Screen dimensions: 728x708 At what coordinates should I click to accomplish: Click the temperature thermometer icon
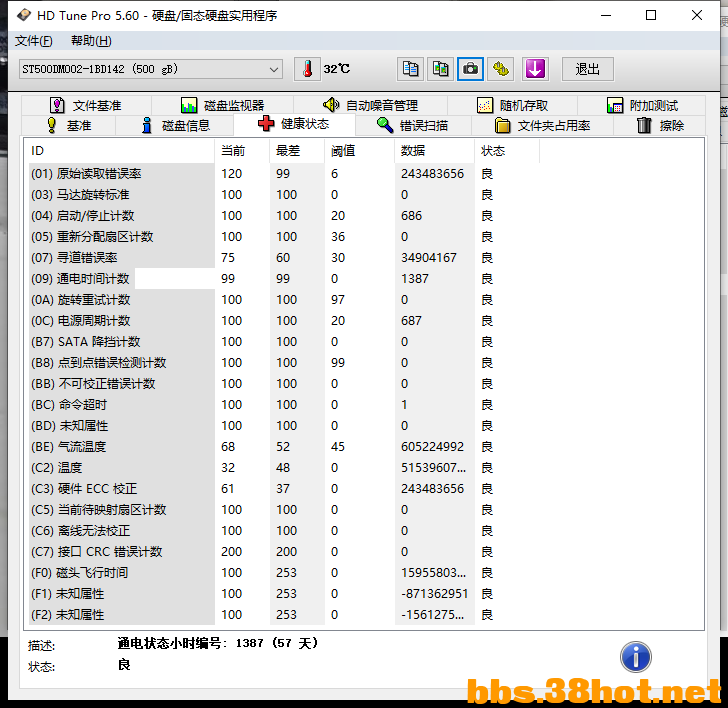(307, 69)
